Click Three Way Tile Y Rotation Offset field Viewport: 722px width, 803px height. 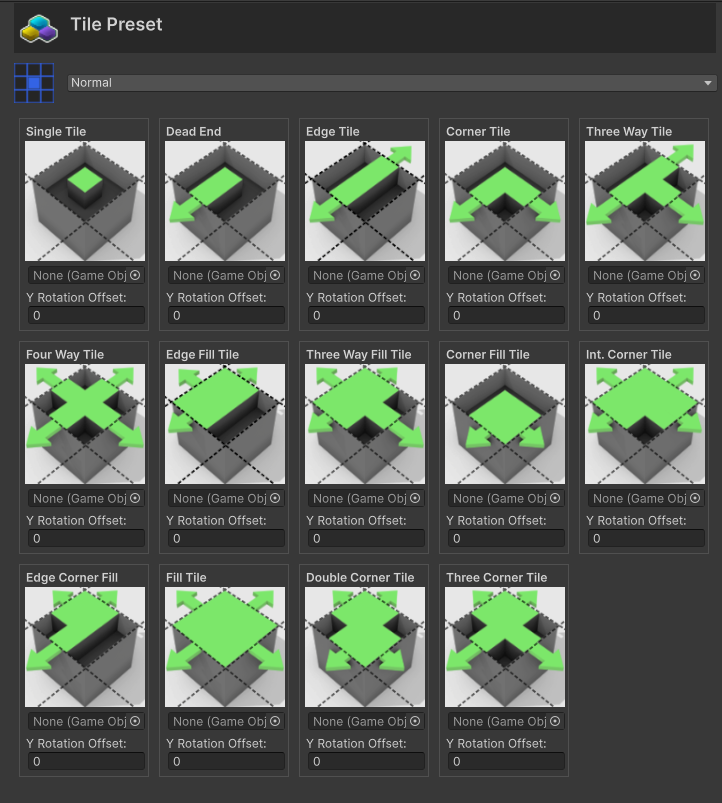(x=646, y=315)
